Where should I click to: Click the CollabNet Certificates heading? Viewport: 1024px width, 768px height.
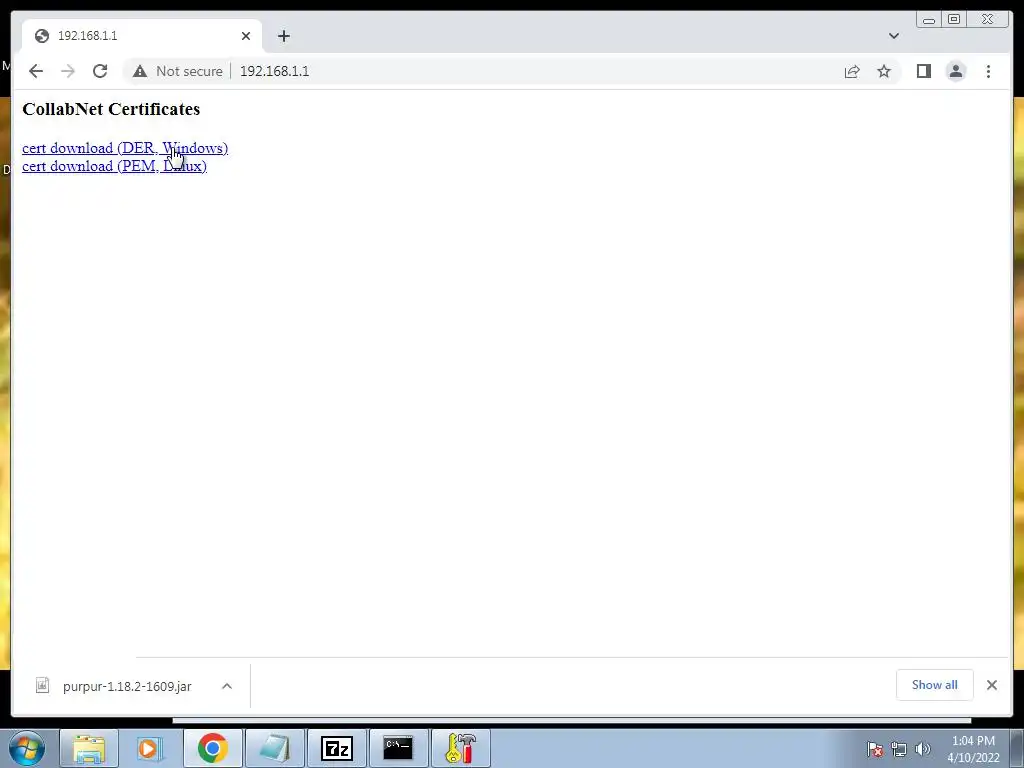111,109
